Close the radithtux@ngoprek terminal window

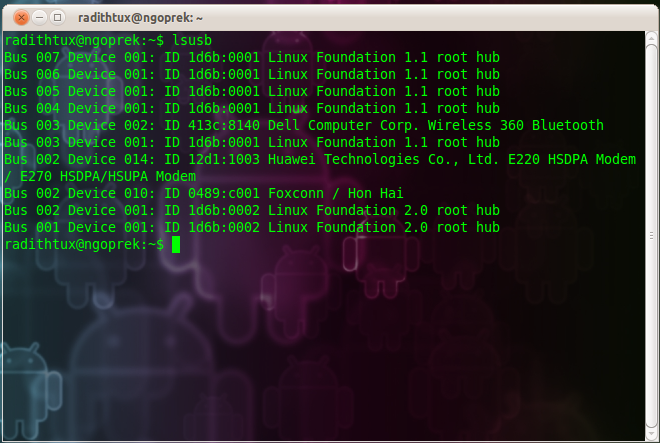(x=21, y=17)
